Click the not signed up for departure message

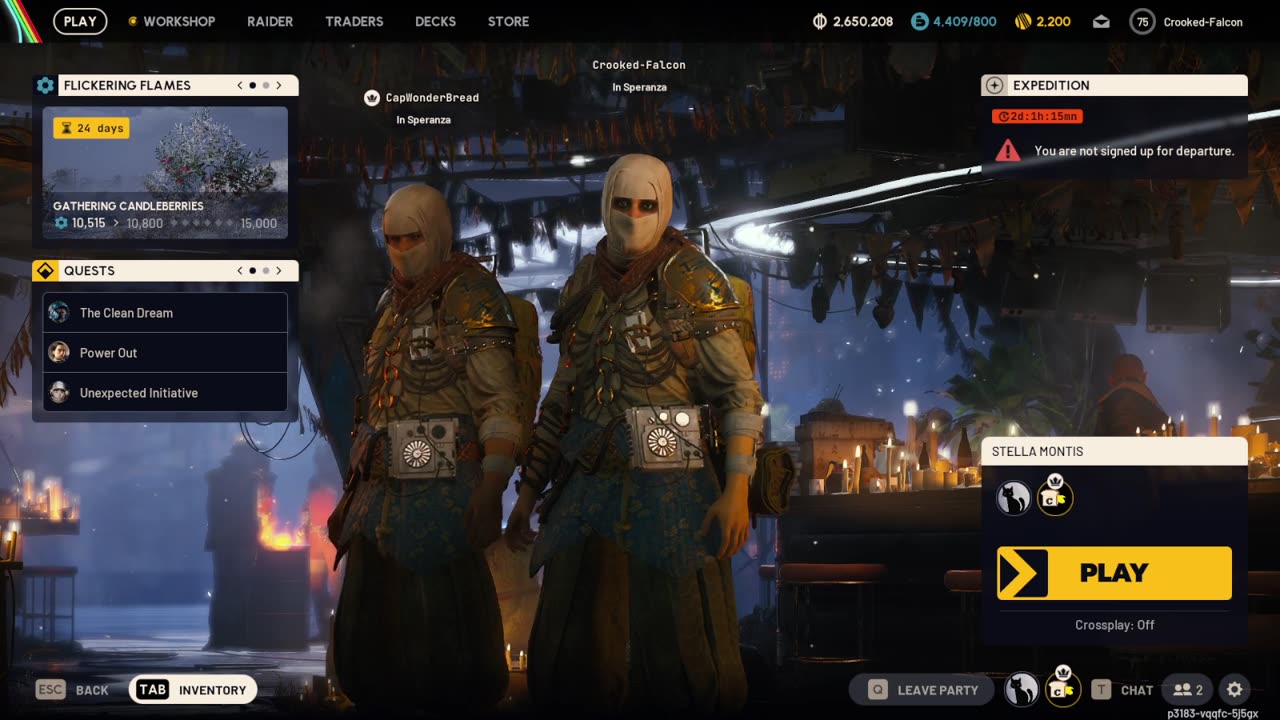pos(1134,151)
